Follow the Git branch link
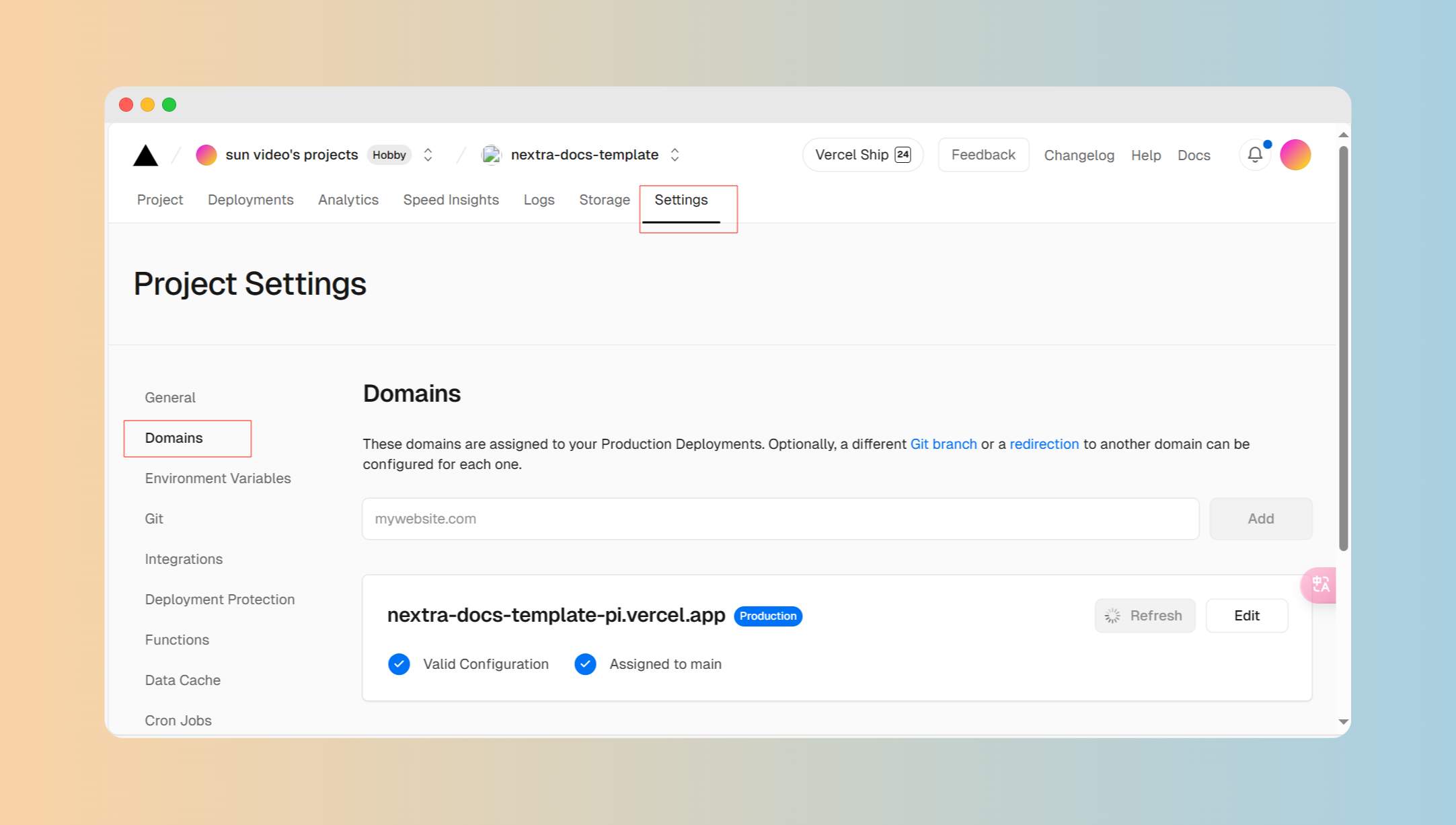 [x=944, y=444]
